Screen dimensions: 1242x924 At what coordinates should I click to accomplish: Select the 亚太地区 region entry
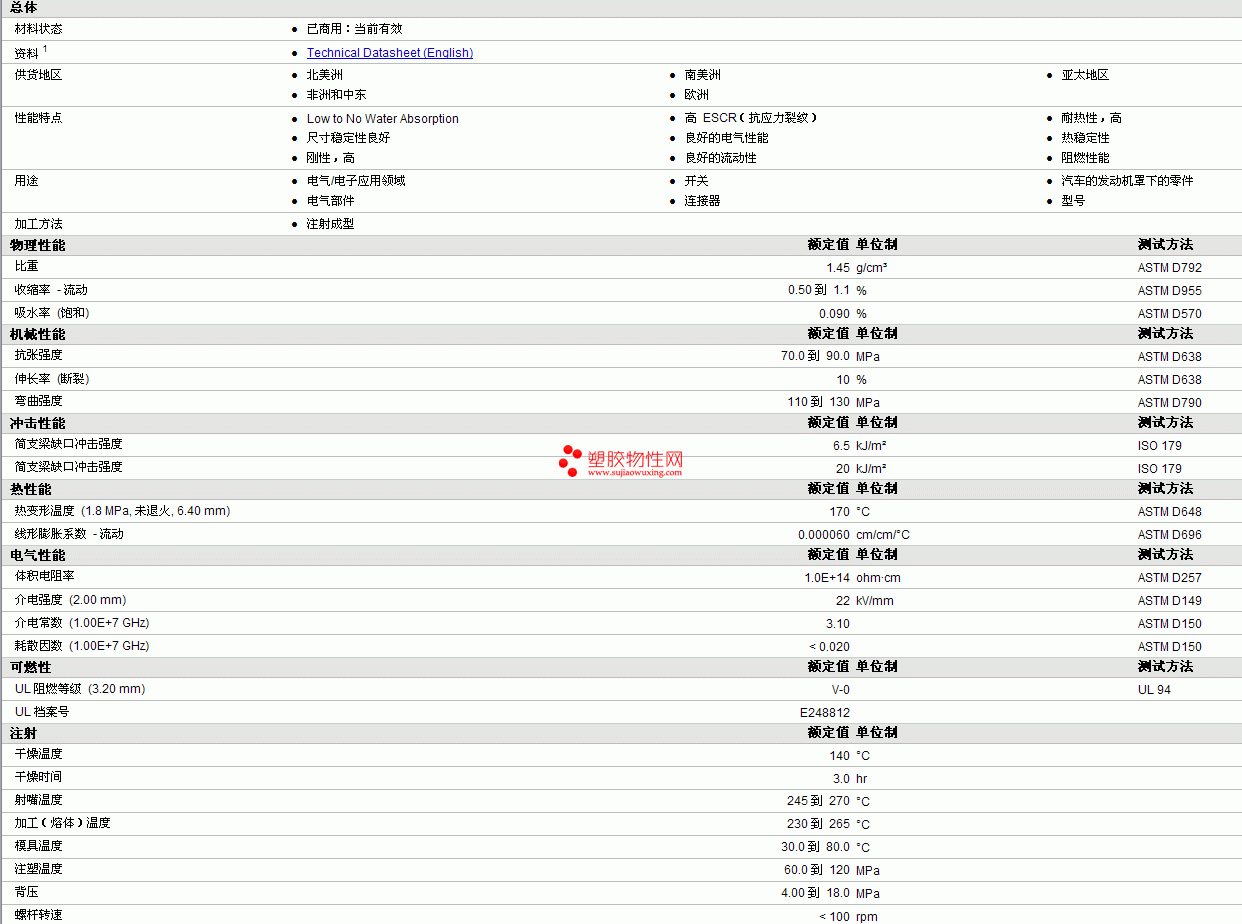(1085, 75)
